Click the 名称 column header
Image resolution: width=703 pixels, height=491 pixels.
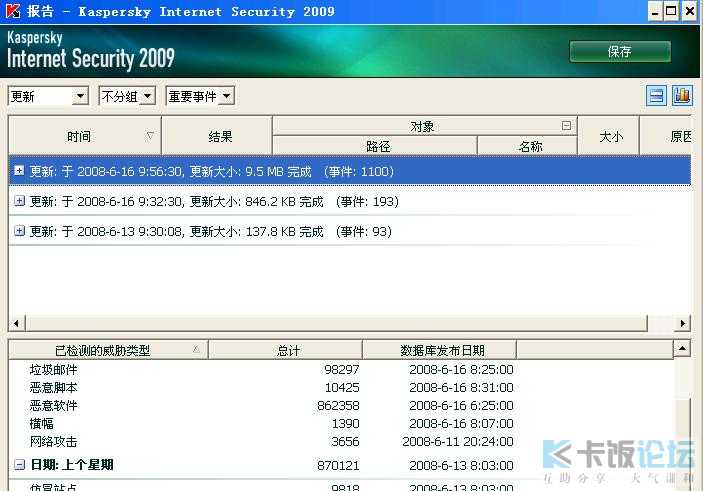tap(527, 146)
